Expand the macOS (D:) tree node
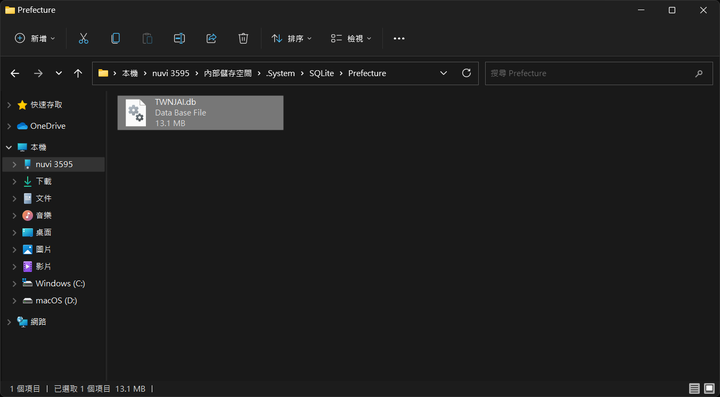This screenshot has width=720, height=397. pyautogui.click(x=15, y=301)
